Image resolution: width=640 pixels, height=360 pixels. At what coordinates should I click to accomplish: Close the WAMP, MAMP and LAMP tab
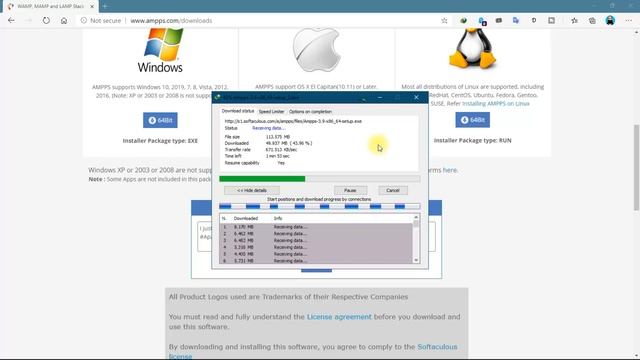pos(92,7)
